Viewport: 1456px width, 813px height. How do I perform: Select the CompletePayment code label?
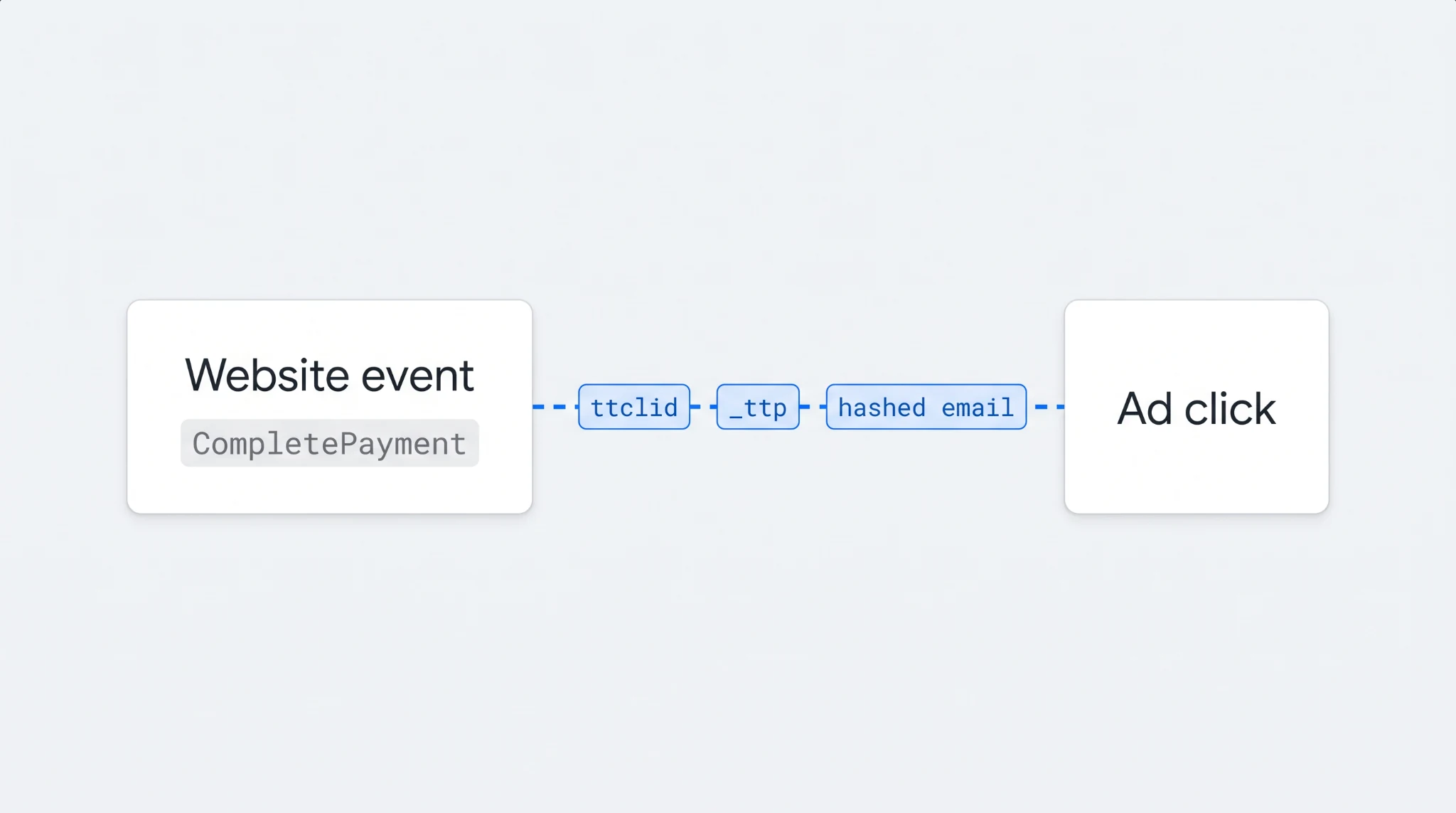[x=329, y=443]
